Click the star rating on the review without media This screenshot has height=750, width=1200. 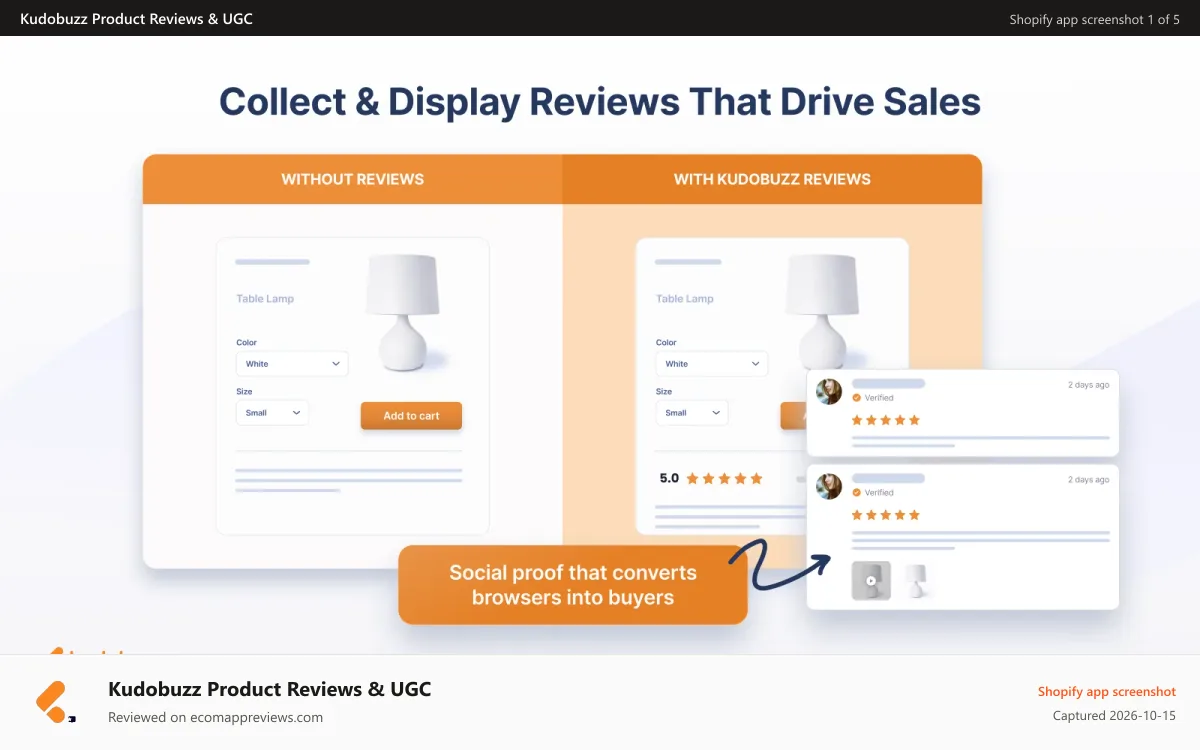(885, 420)
